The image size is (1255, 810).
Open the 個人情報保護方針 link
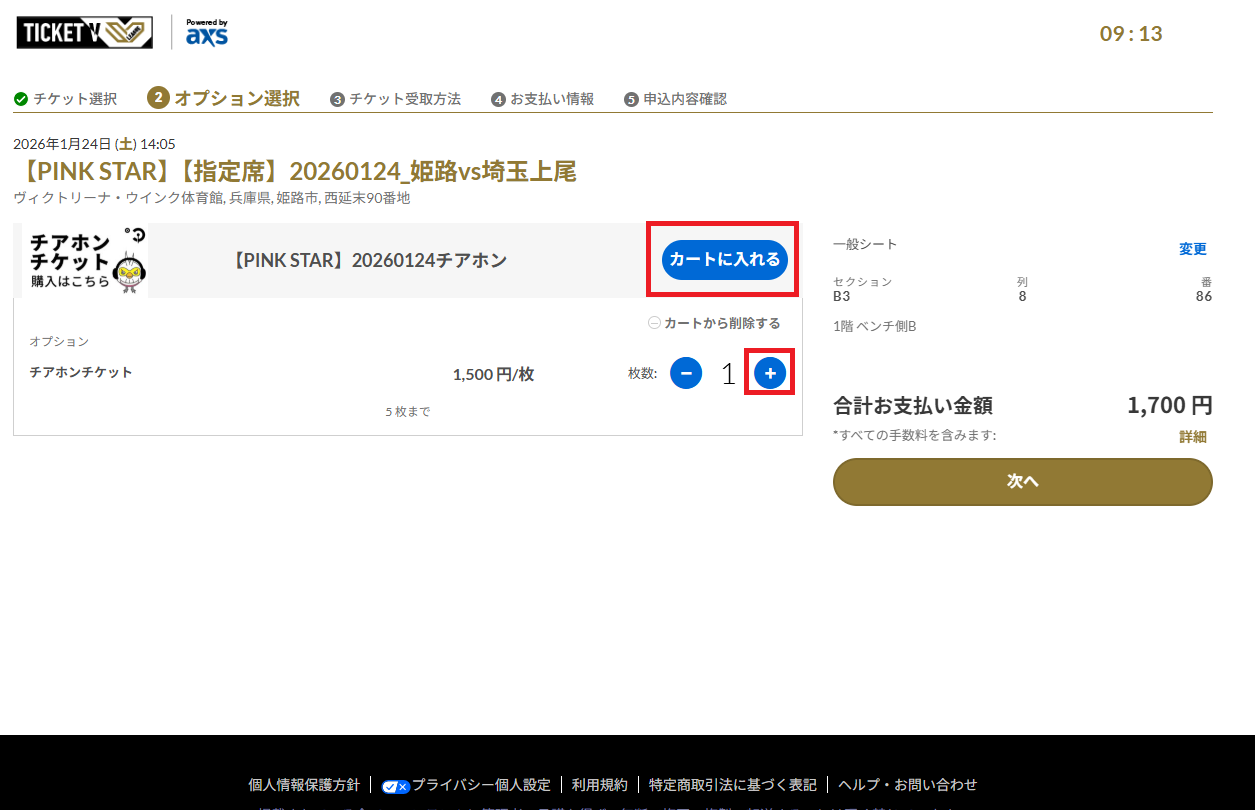304,785
